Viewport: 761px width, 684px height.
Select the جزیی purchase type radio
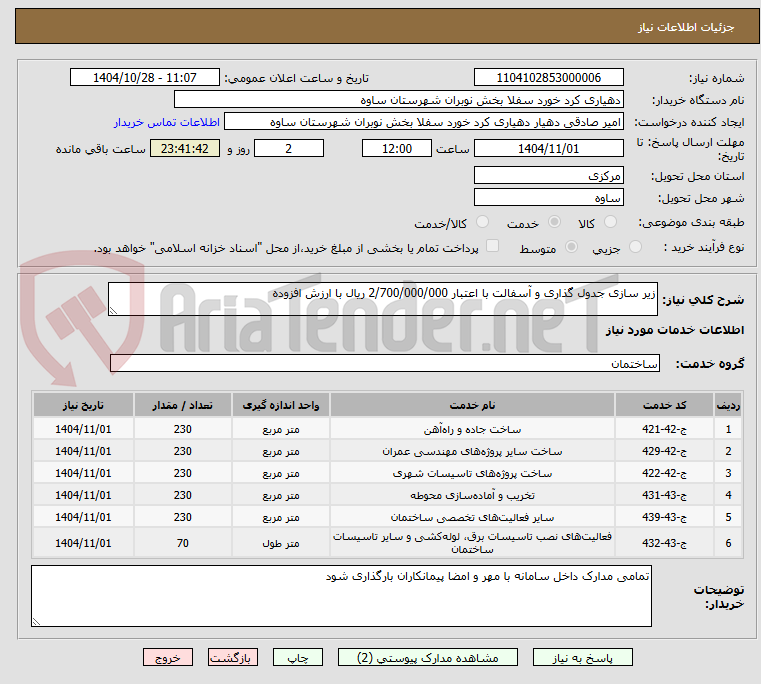pos(635,247)
